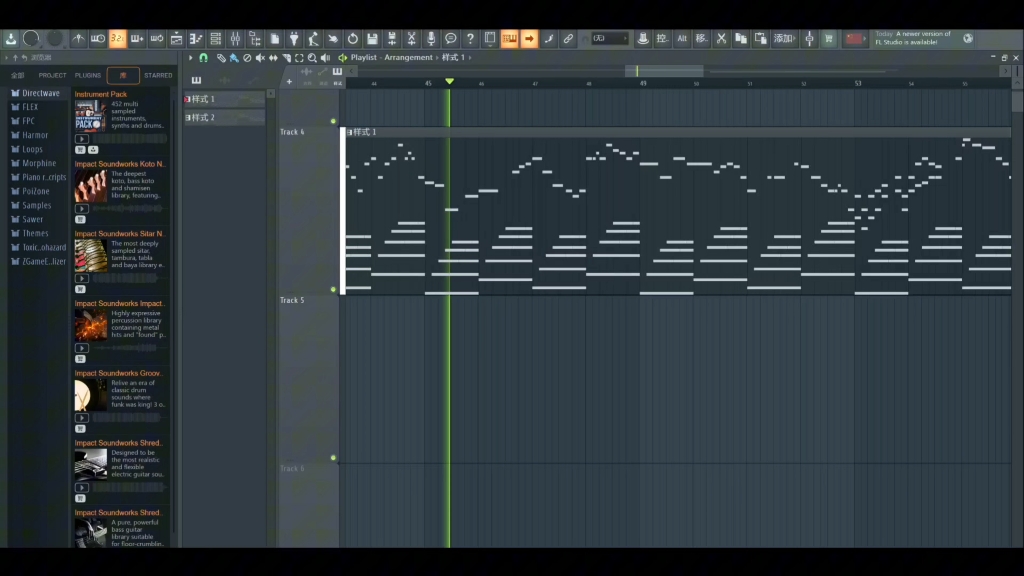
Task: Select the 库 library browser tab
Action: (x=123, y=76)
